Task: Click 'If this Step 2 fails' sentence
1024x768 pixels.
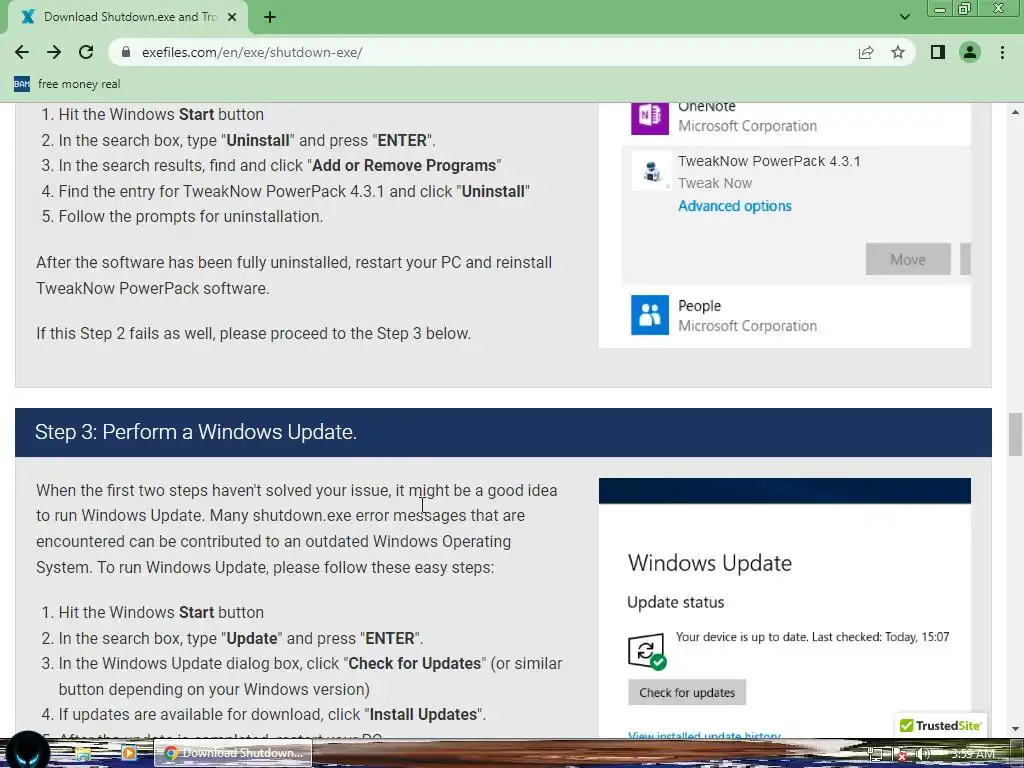Action: [x=253, y=334]
